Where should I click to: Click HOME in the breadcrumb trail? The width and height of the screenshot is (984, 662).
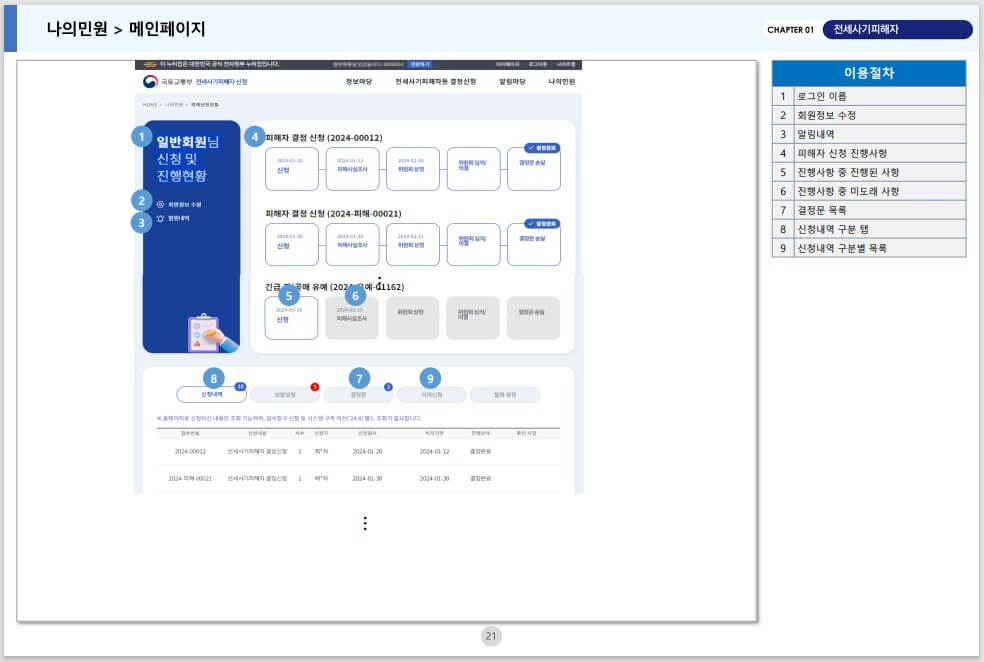148,105
